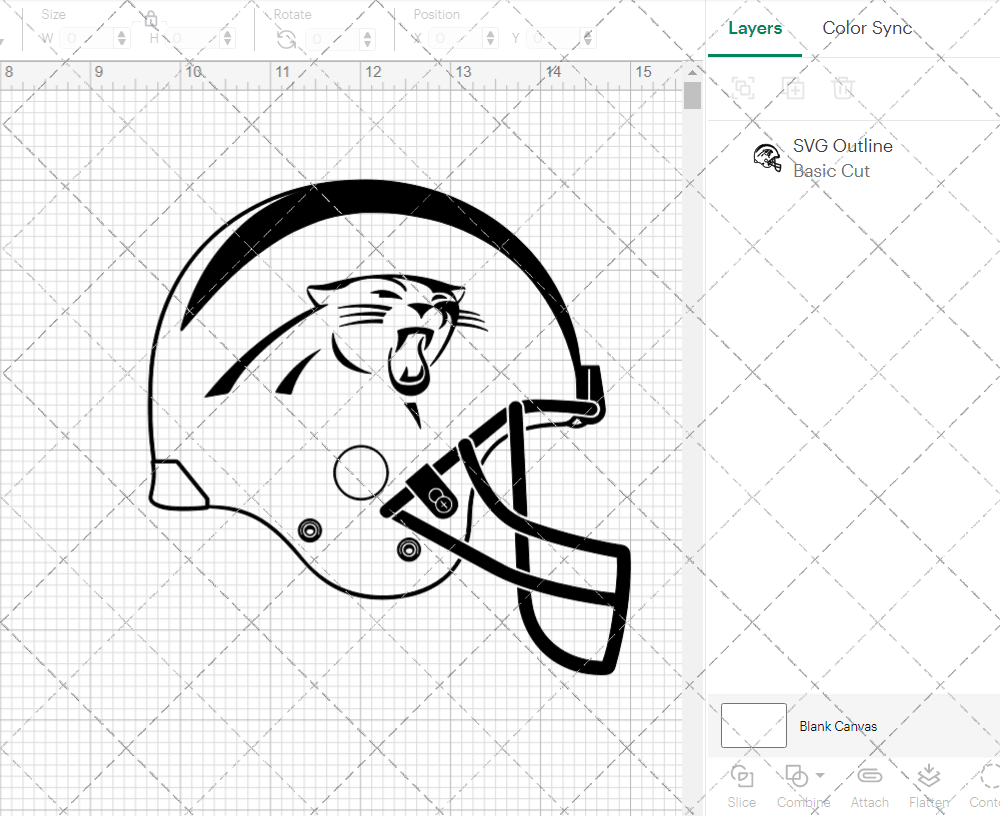The height and width of the screenshot is (816, 1000).
Task: Click the Delete layer trash icon
Action: tap(842, 88)
